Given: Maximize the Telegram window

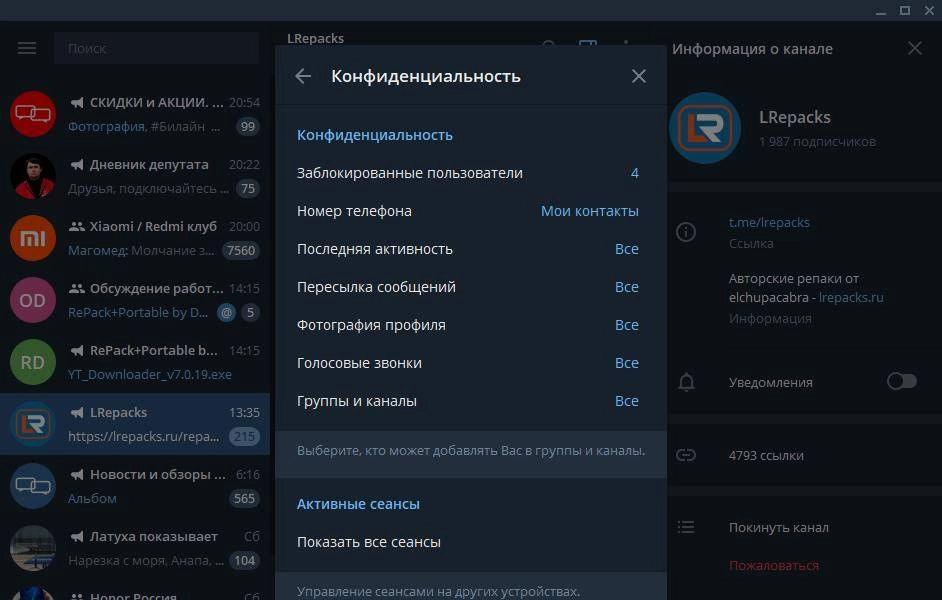Looking at the screenshot, I should click(x=905, y=10).
